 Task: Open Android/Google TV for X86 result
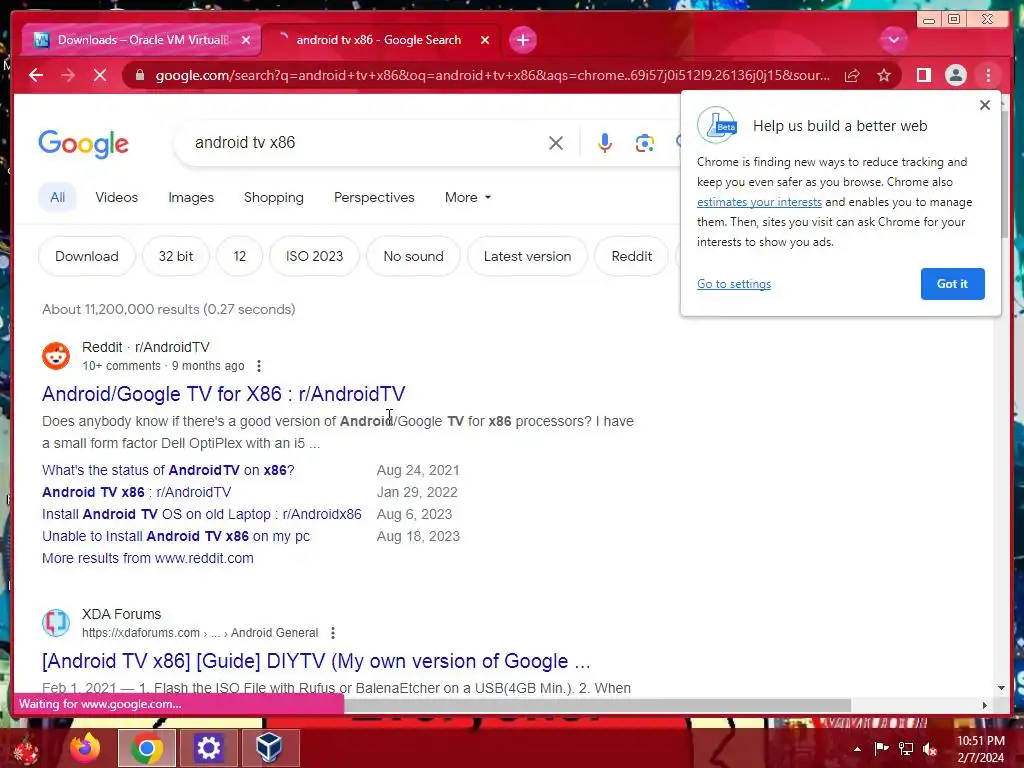[223, 394]
